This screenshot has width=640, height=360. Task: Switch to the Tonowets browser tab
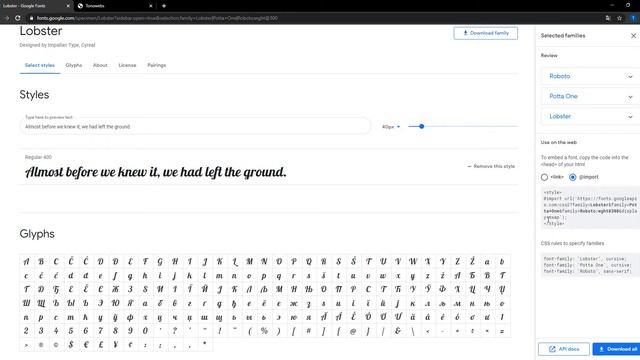tap(114, 6)
